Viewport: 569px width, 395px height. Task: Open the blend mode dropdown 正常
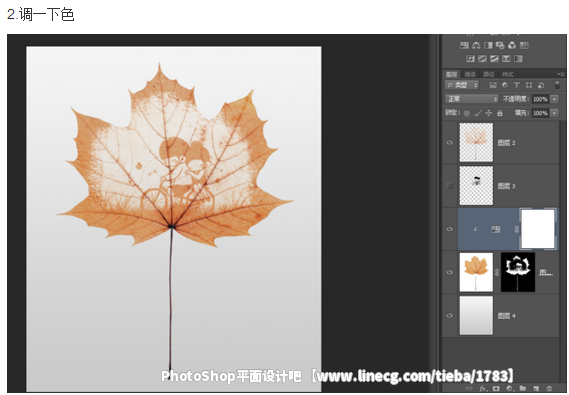point(472,99)
